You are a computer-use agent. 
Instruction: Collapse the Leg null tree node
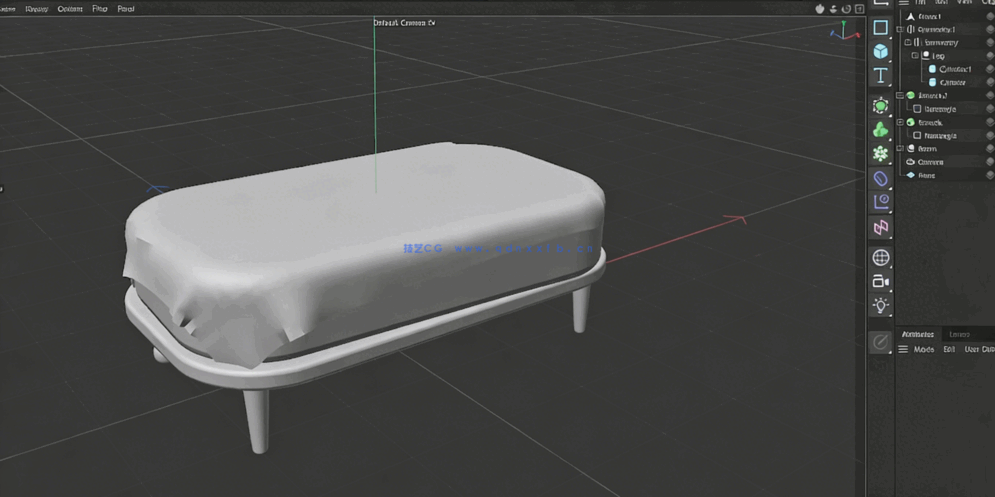pyautogui.click(x=915, y=56)
